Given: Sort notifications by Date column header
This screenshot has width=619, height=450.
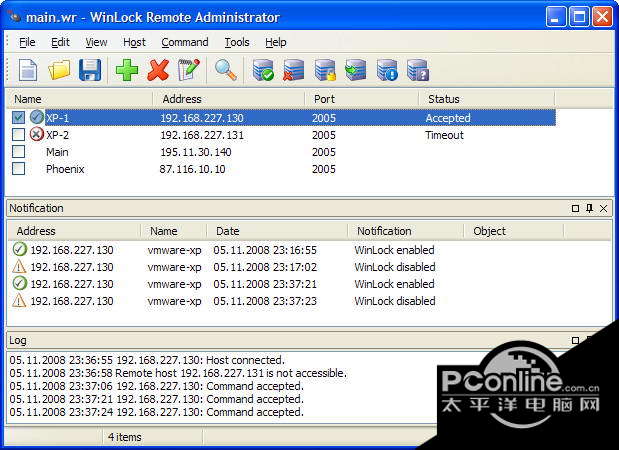Looking at the screenshot, I should click(x=277, y=231).
